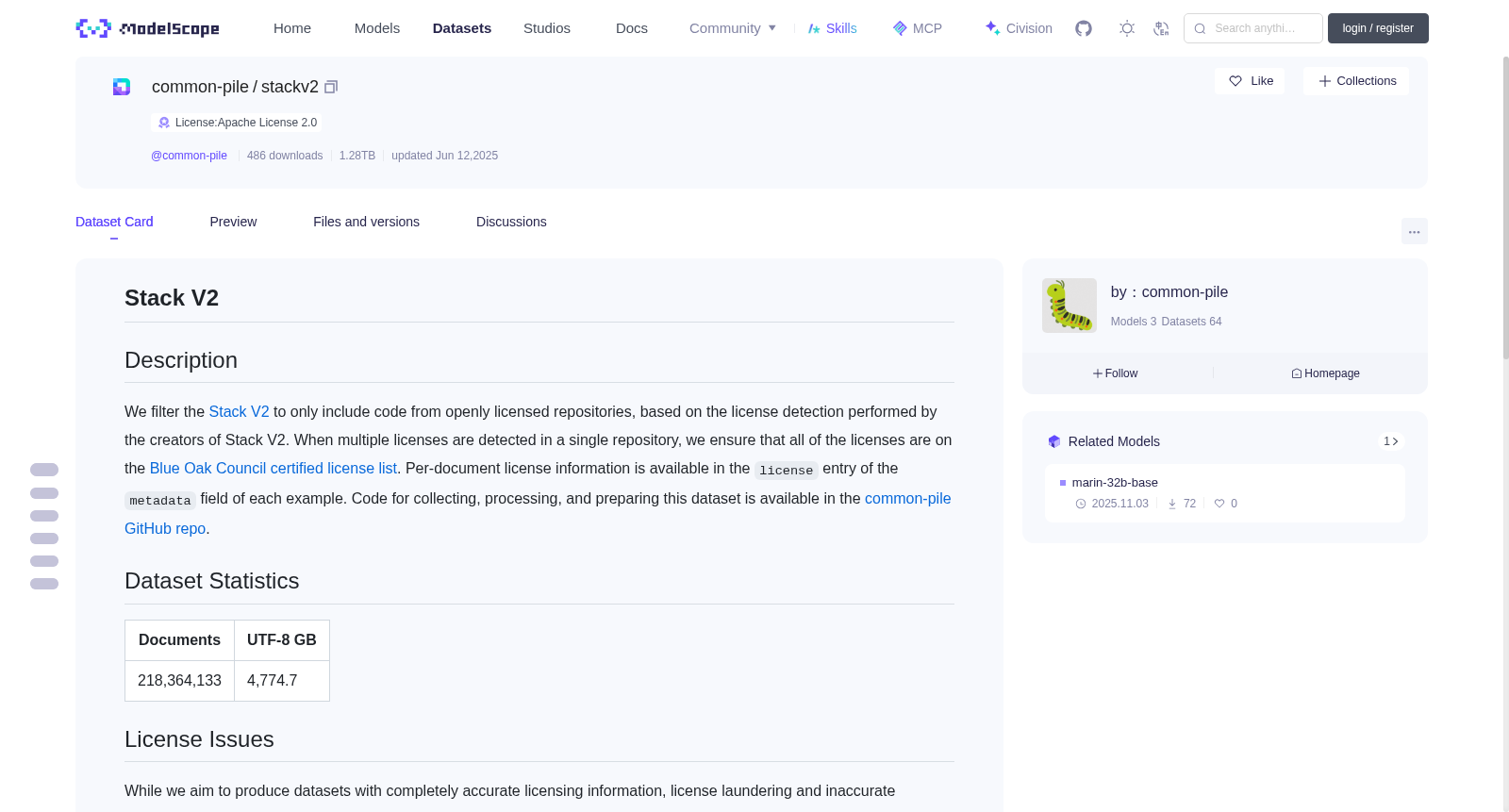The height and width of the screenshot is (812, 1509).
Task: Click the 218,364,133 documents cell
Action: pos(179,681)
